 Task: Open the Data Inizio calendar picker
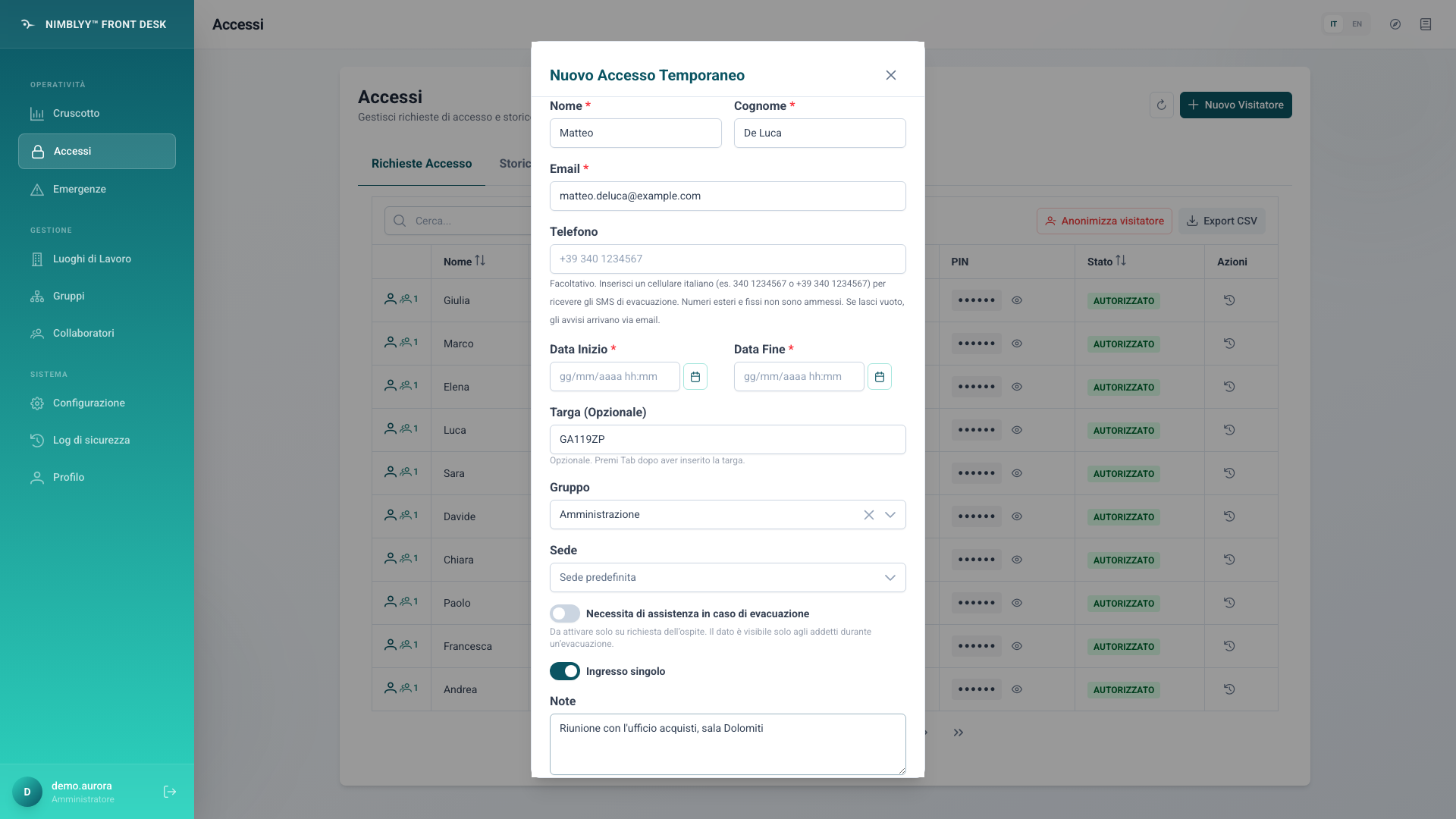click(x=695, y=377)
